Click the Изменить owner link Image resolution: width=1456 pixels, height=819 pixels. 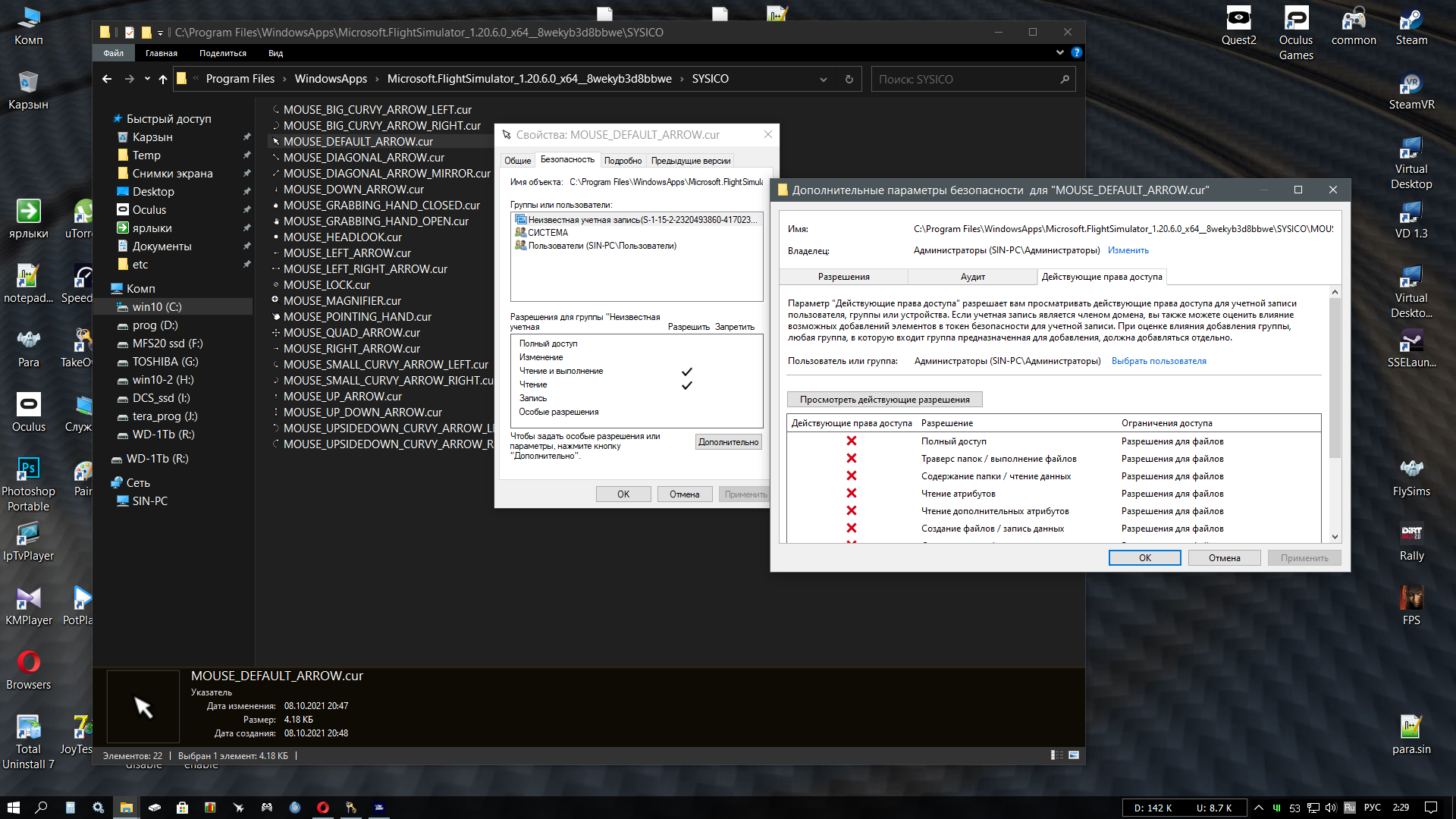click(x=1128, y=250)
